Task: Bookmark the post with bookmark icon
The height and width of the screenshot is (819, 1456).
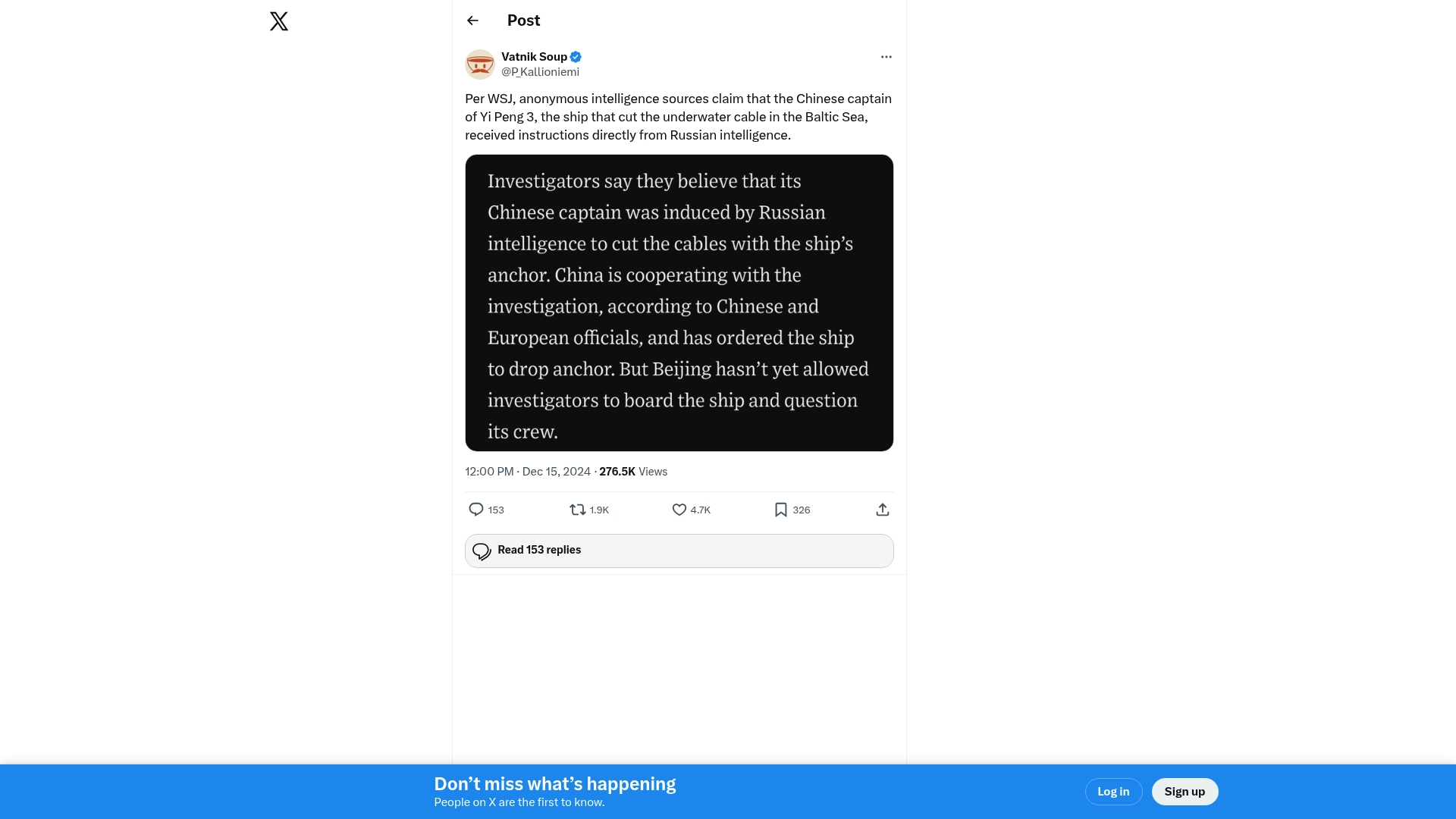Action: (781, 510)
